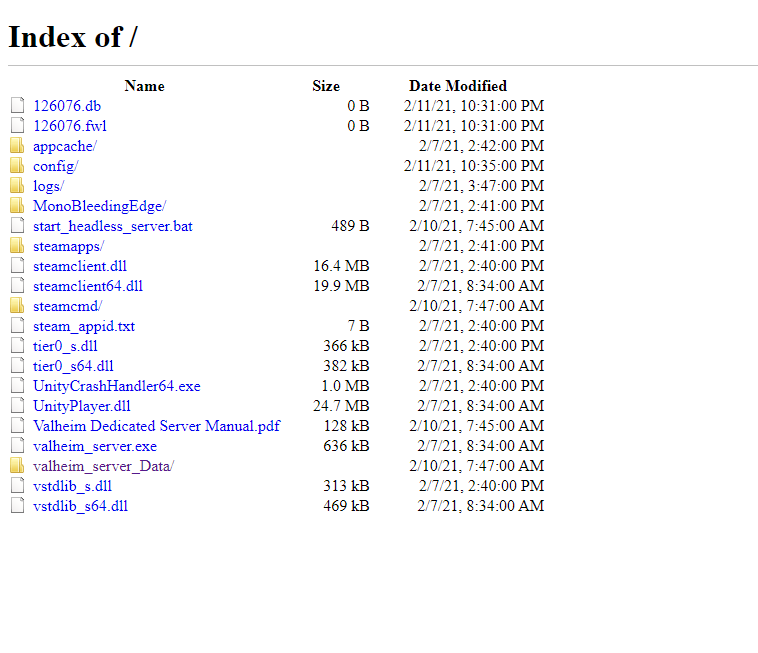Click the 24.7 MB size value
This screenshot has height=653, width=758.
pos(341,406)
